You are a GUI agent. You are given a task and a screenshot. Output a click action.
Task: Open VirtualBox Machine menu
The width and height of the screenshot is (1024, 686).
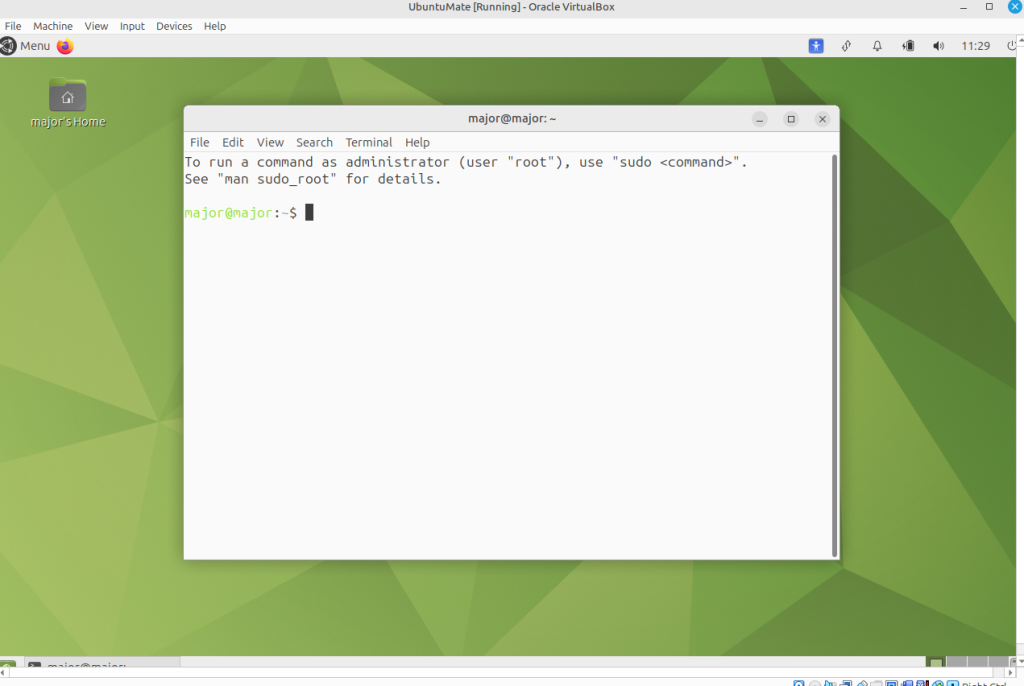[53, 26]
